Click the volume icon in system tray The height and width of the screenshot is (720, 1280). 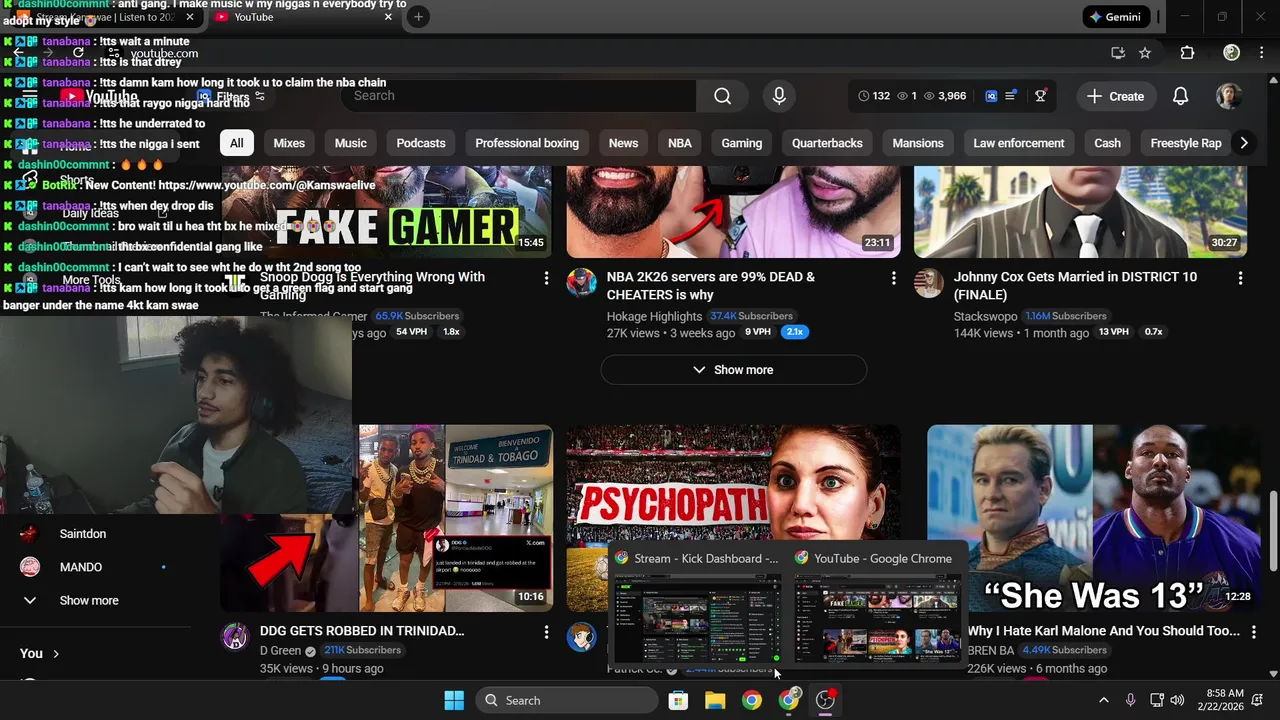pos(1177,700)
